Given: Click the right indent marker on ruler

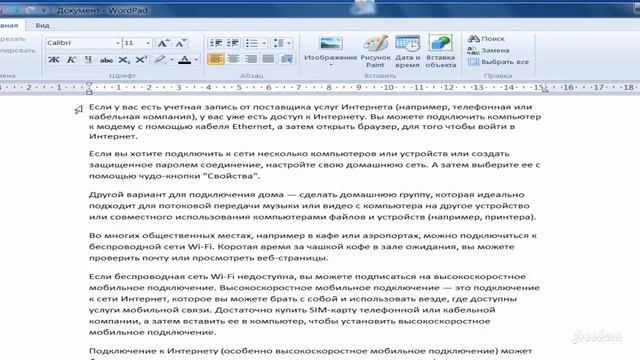Looking at the screenshot, I should click(544, 90).
